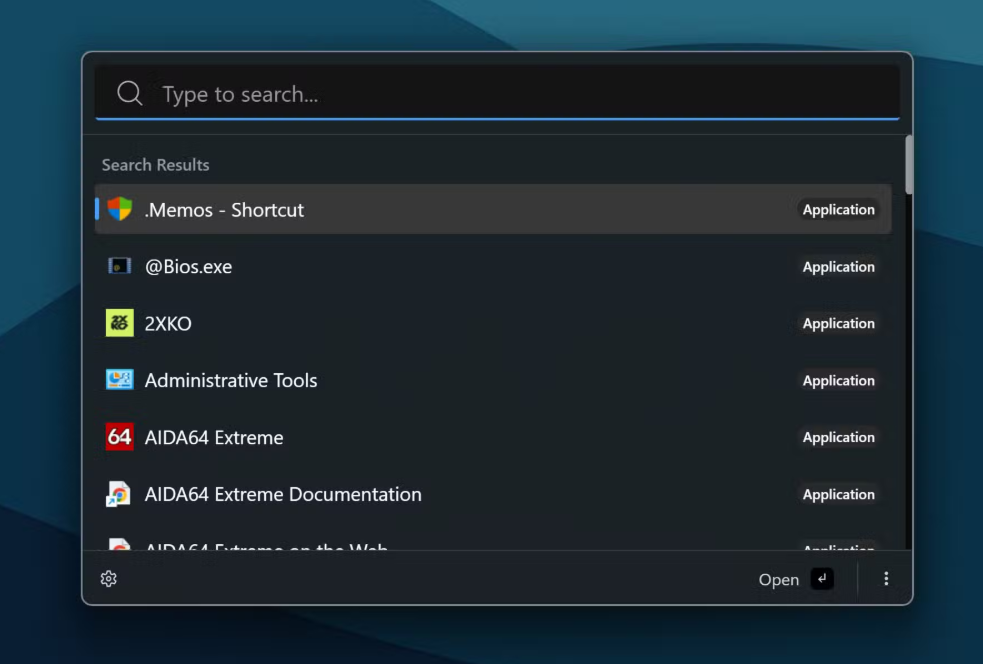Click the magnifying glass search icon
Image resolution: width=983 pixels, height=664 pixels.
[130, 93]
